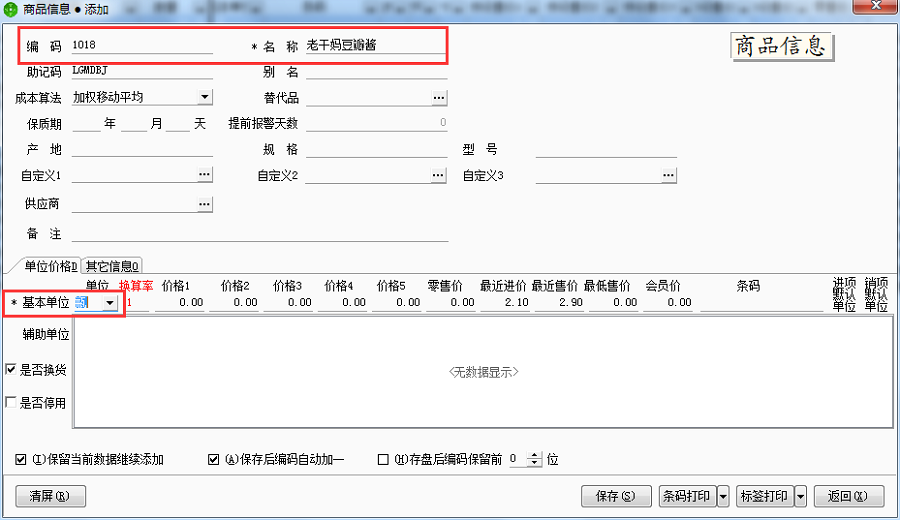The image size is (900, 520).
Task: Click the 返回 button
Action: click(x=849, y=496)
